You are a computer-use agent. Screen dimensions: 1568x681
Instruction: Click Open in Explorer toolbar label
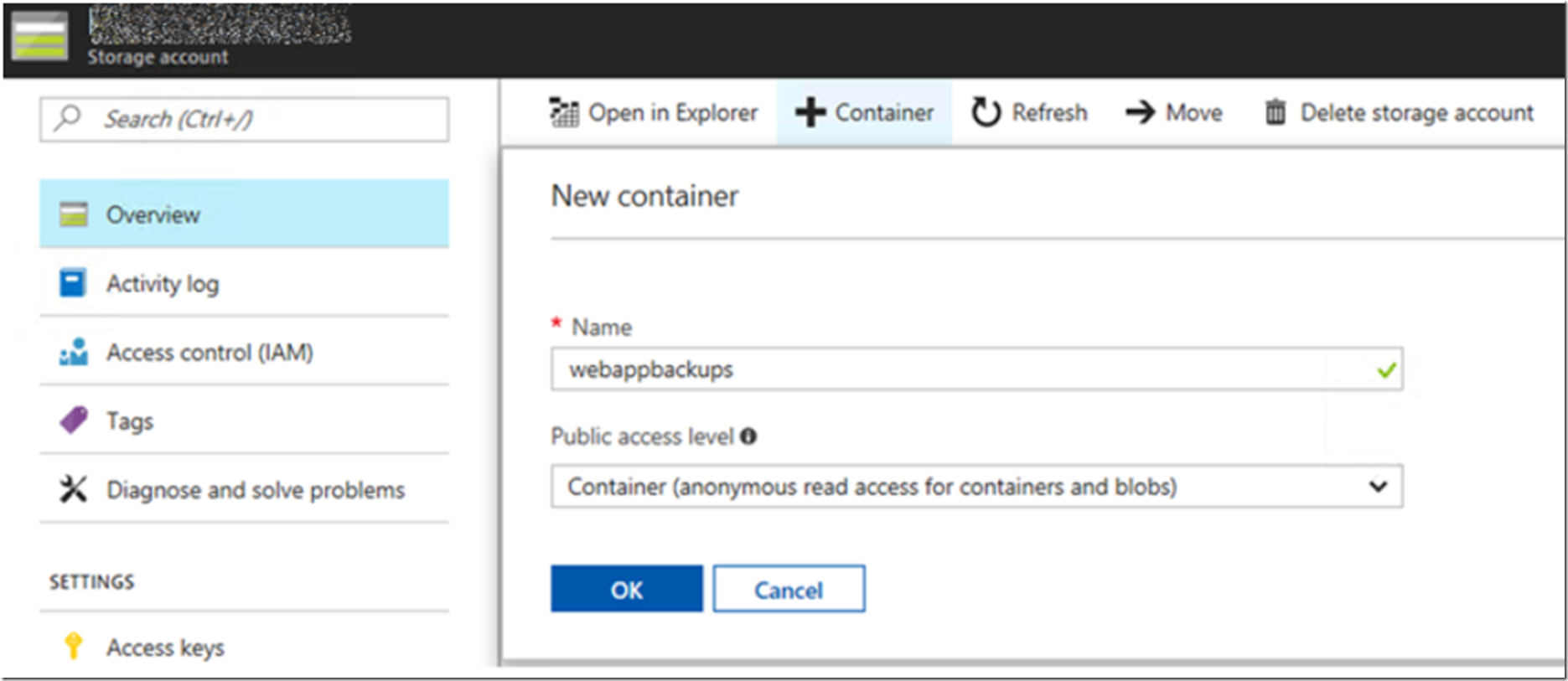(673, 113)
